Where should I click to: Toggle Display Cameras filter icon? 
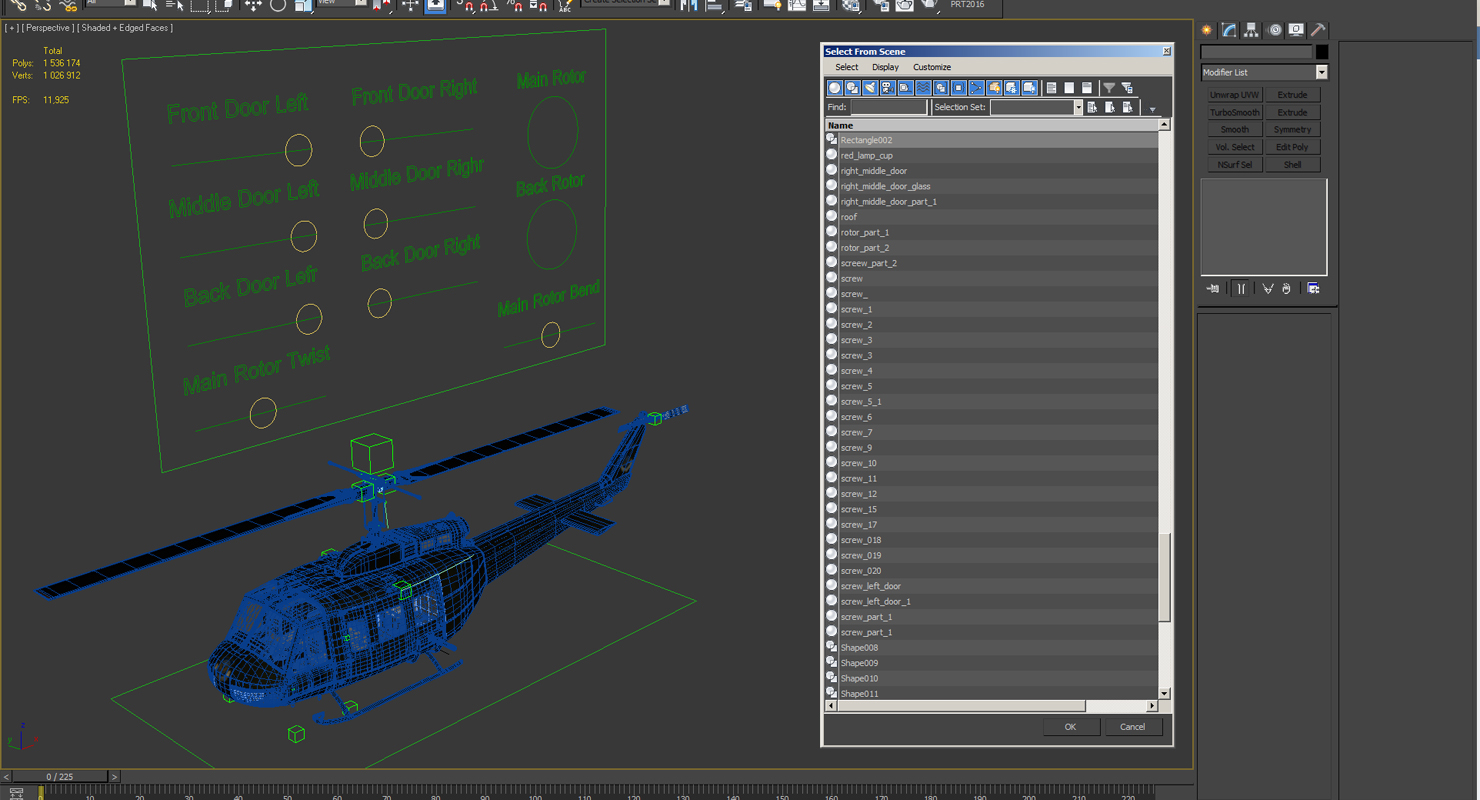point(887,88)
